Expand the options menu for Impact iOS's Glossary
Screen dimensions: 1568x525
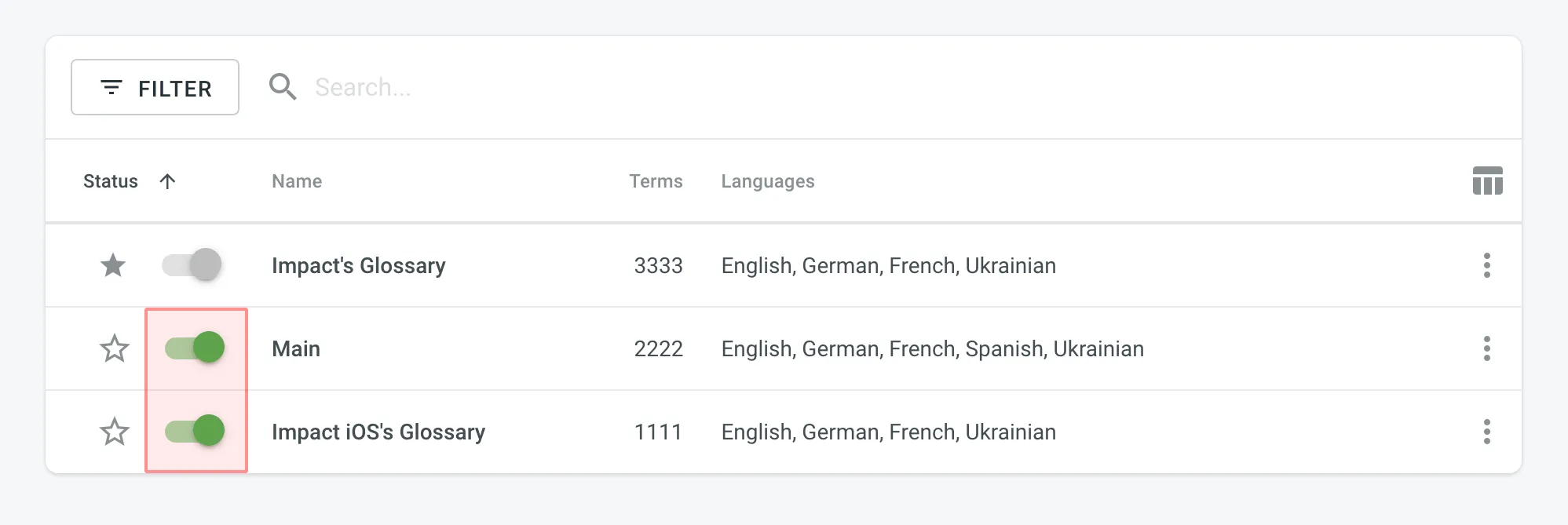[1486, 432]
